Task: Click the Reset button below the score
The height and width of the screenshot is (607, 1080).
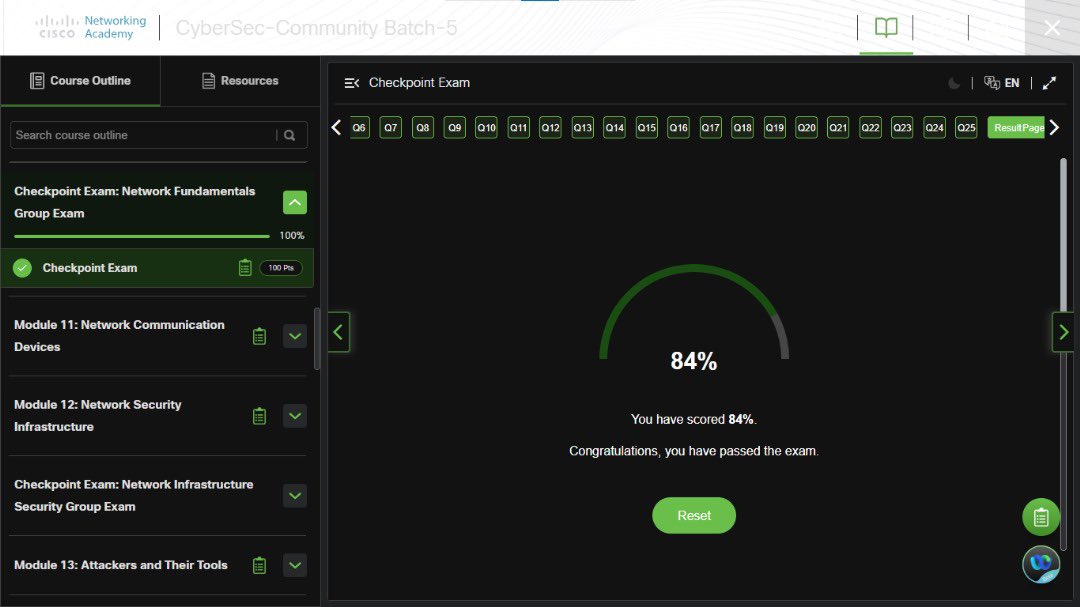Action: 694,515
